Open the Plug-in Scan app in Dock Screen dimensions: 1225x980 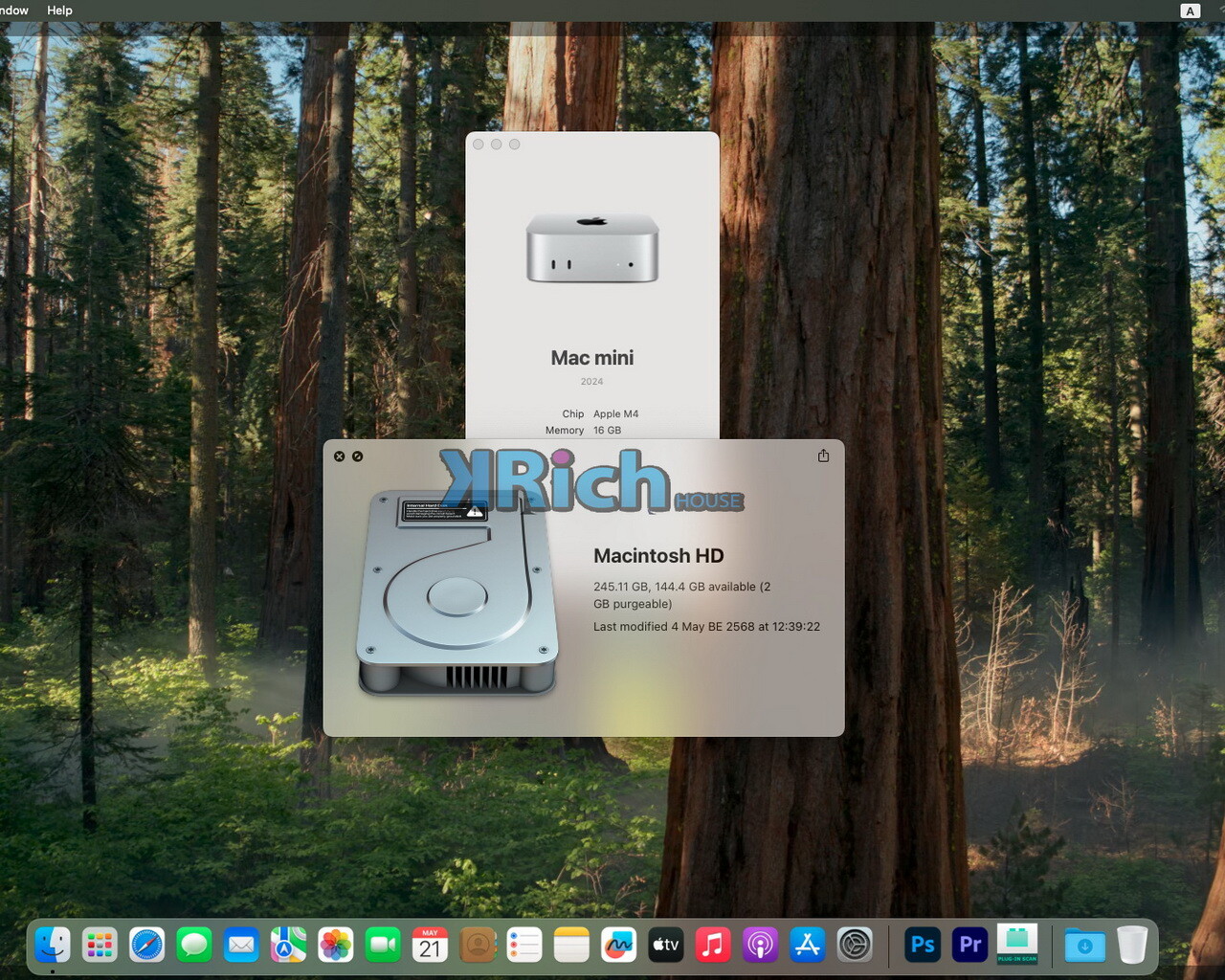[1017, 945]
